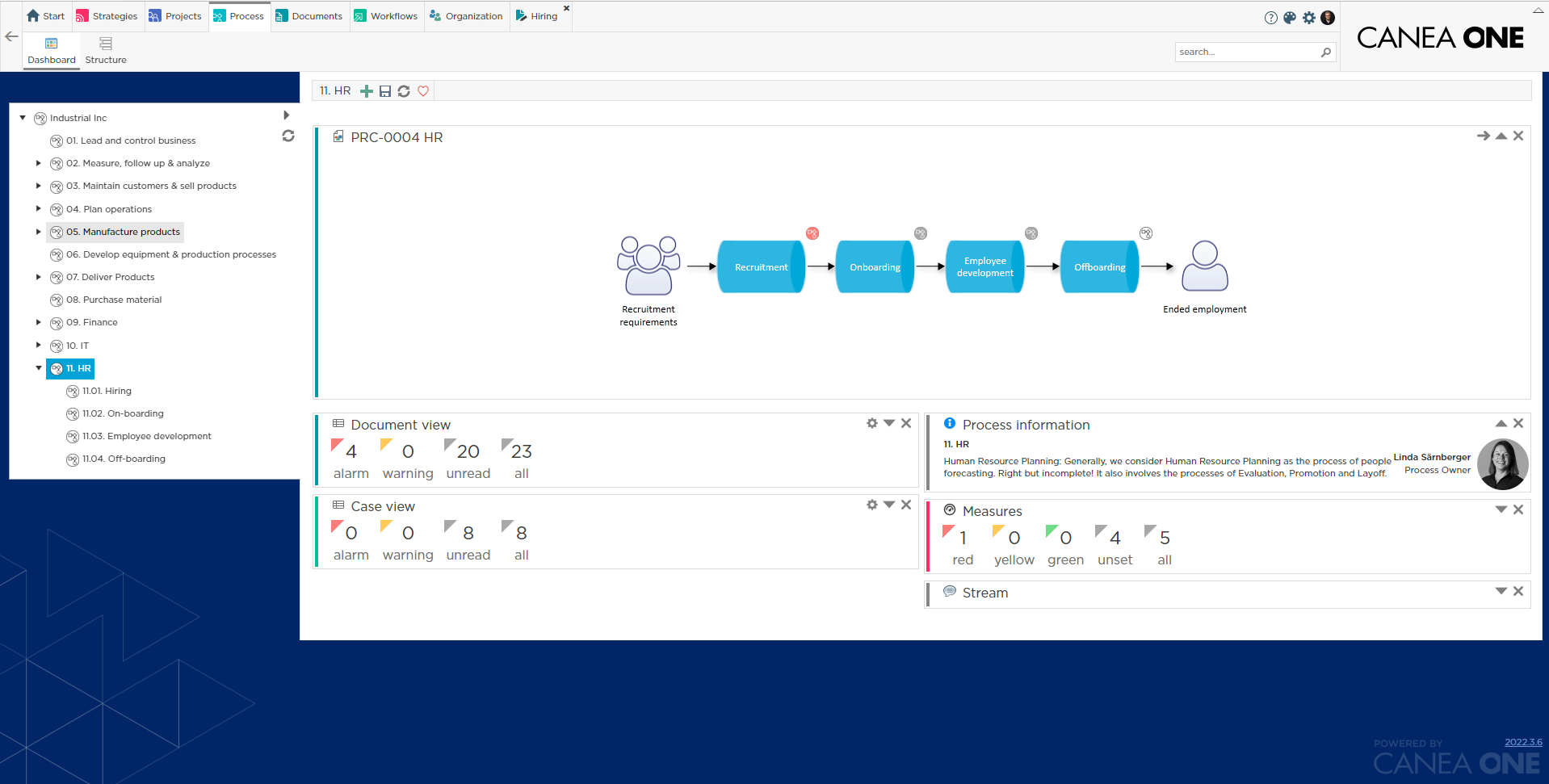Open the 2022.3.6 version link
The width and height of the screenshot is (1549, 784).
1522,742
